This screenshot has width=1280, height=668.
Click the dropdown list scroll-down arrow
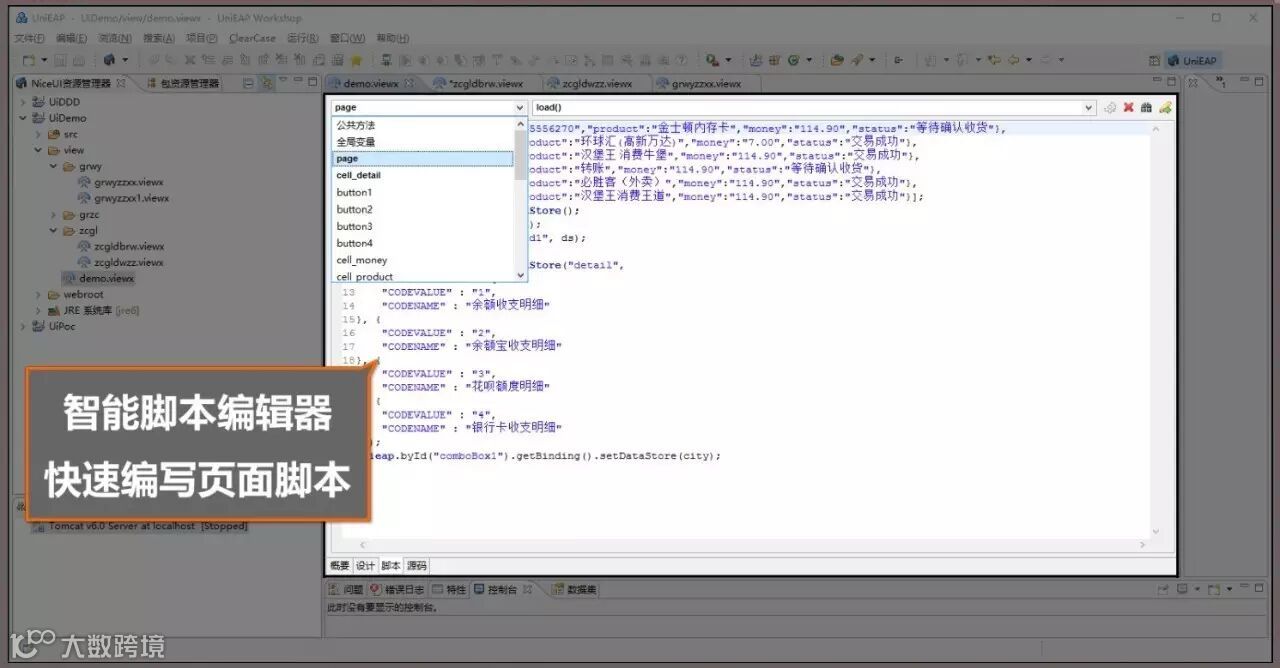pos(520,275)
